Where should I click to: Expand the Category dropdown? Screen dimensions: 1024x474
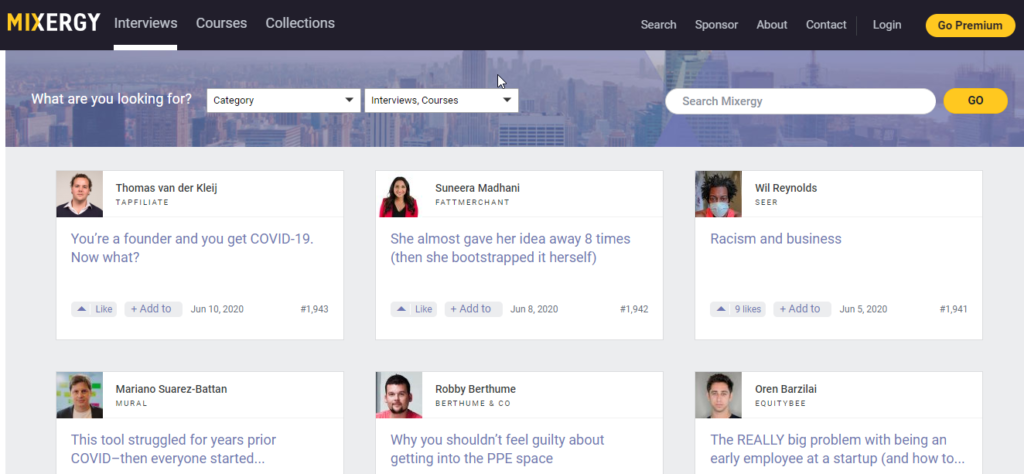(283, 101)
